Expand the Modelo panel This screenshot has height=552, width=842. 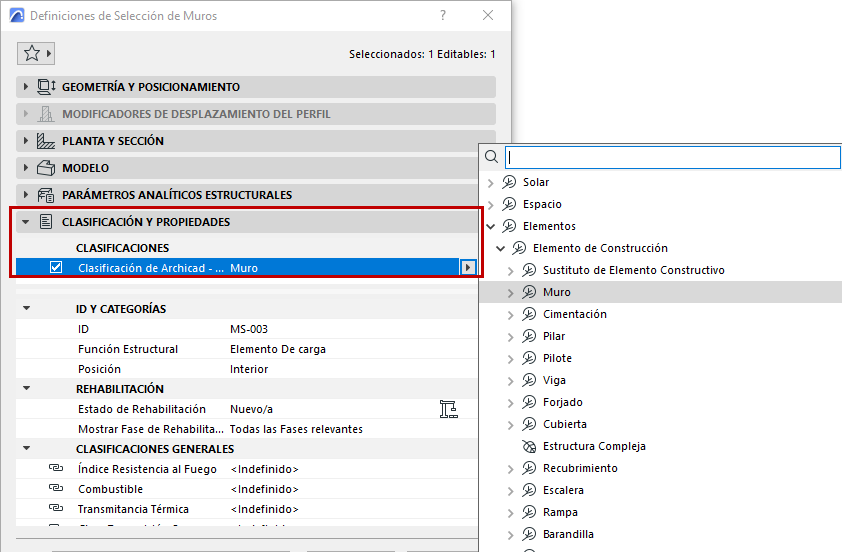click(x=25, y=168)
